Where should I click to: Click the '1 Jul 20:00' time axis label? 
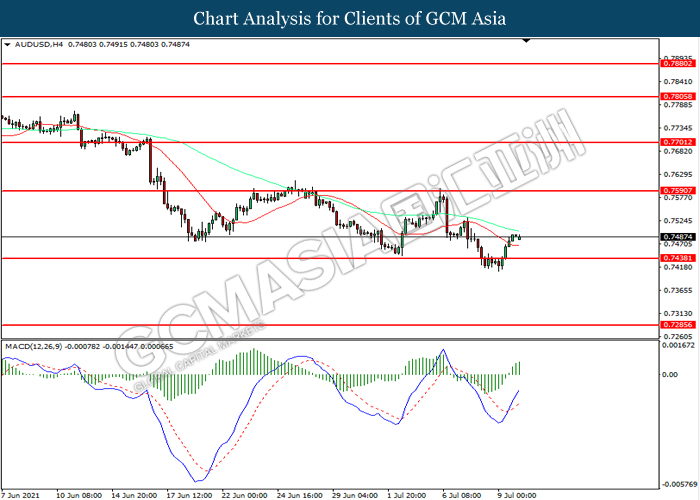(405, 493)
